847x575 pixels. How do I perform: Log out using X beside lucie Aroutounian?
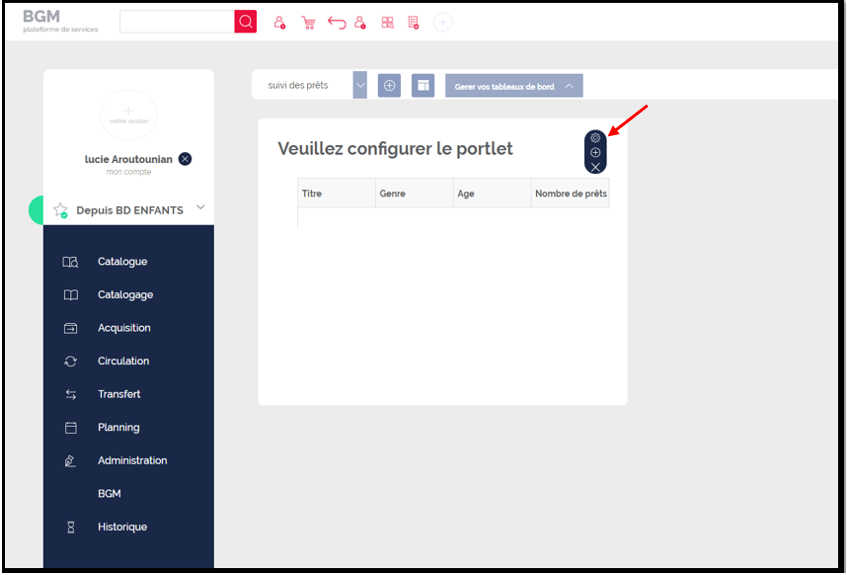pos(185,159)
